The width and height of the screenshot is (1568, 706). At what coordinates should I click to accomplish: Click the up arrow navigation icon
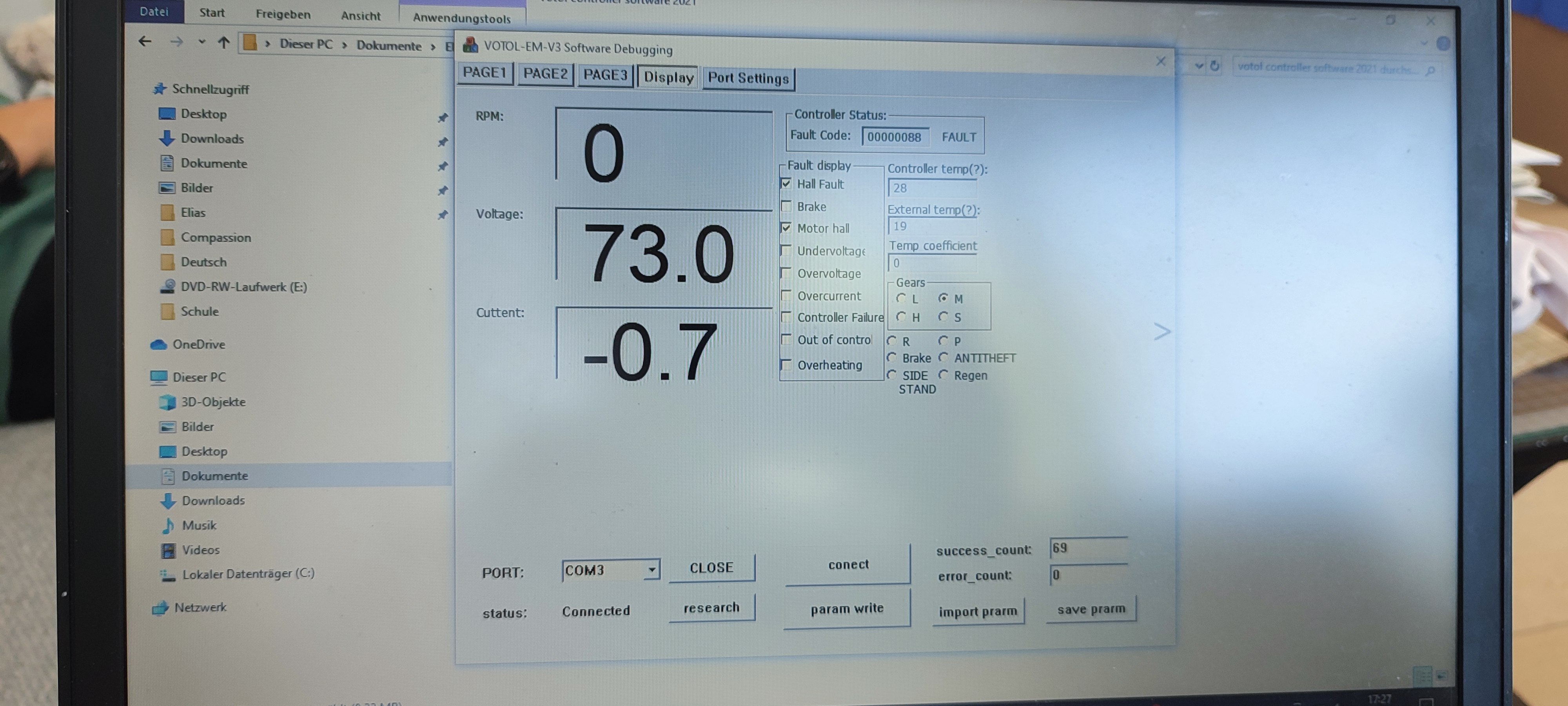pos(224,42)
